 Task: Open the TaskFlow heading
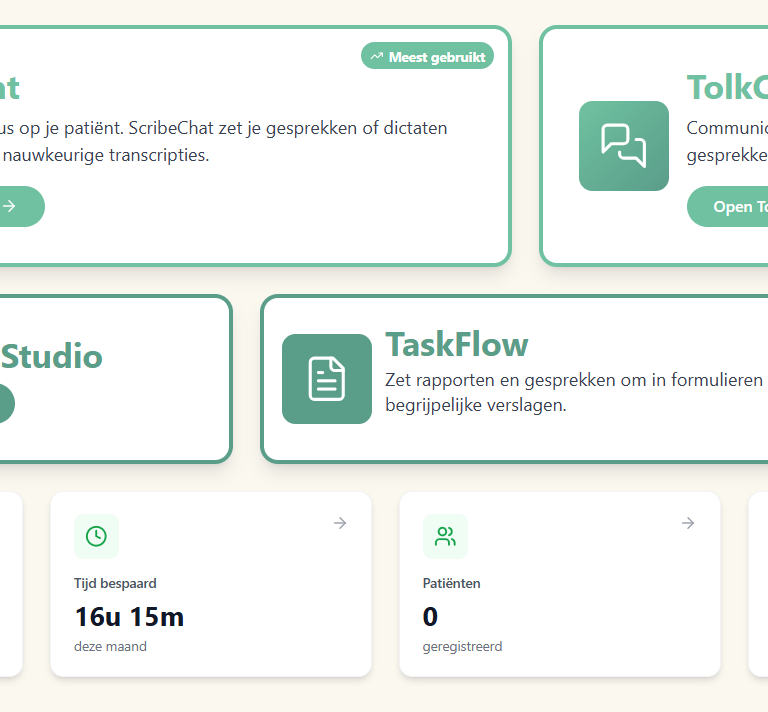[456, 344]
